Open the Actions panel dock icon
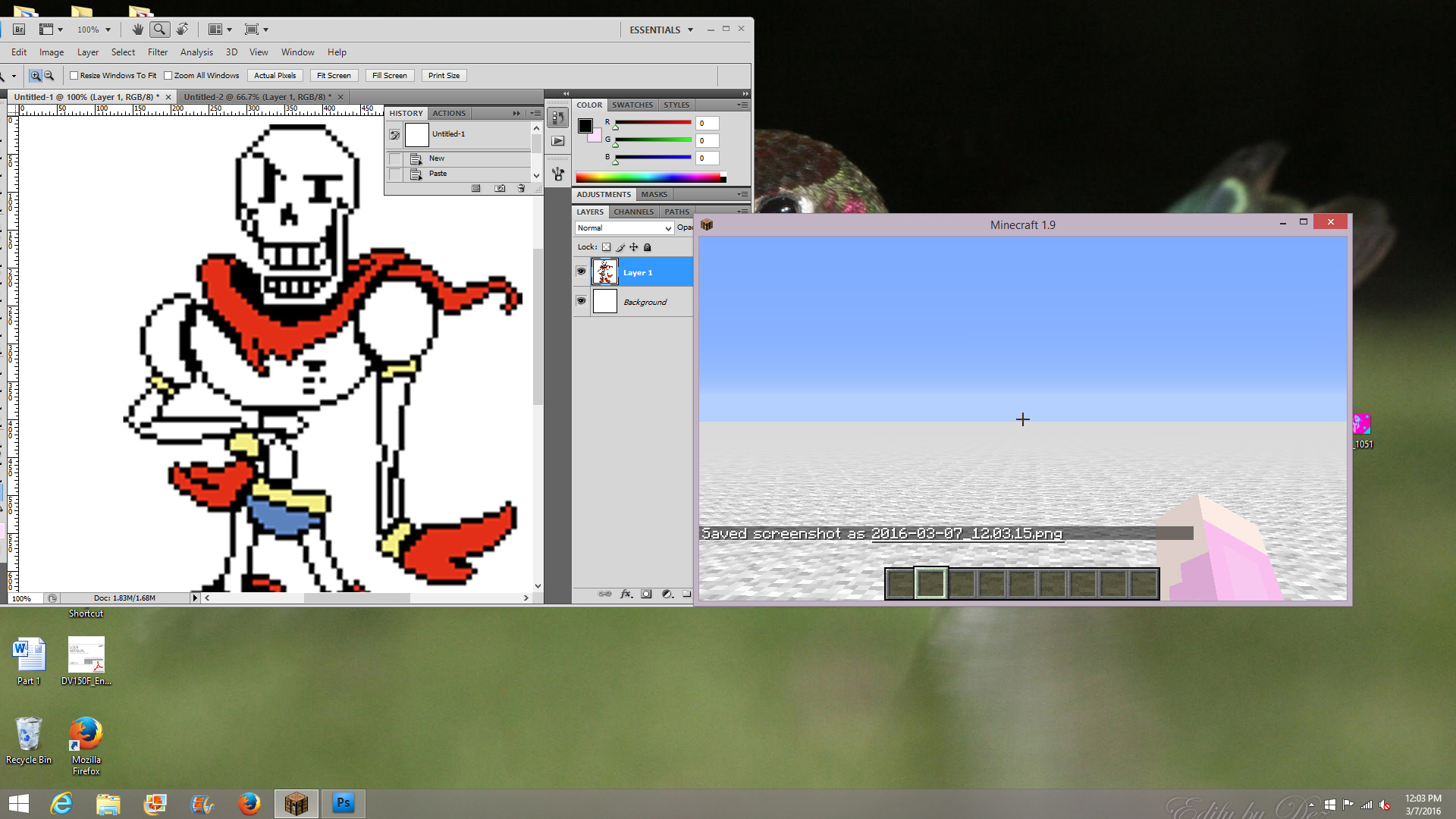Screen dimensions: 1456x819 point(557,141)
